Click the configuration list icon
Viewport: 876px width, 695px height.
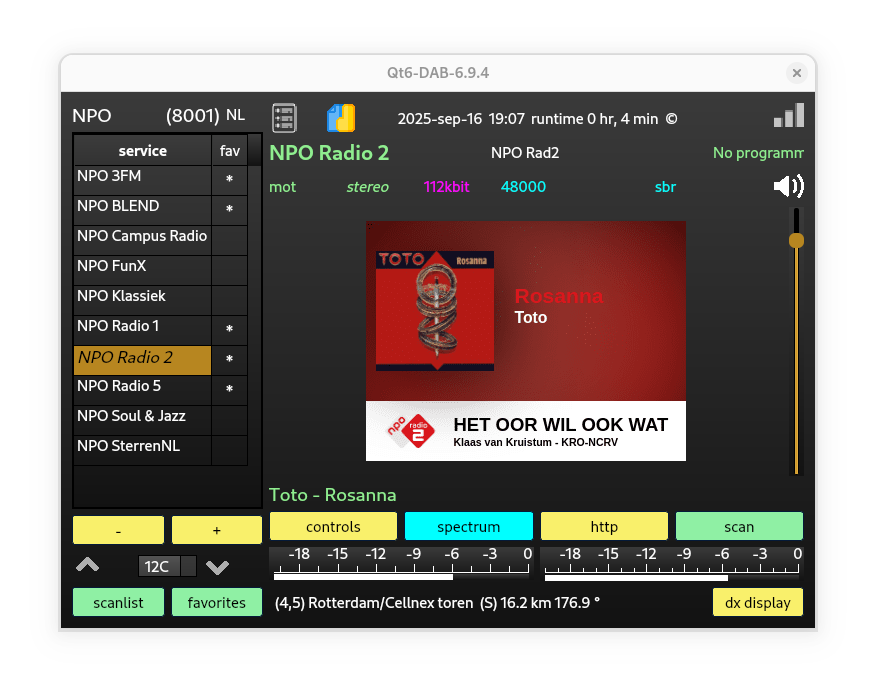(284, 117)
